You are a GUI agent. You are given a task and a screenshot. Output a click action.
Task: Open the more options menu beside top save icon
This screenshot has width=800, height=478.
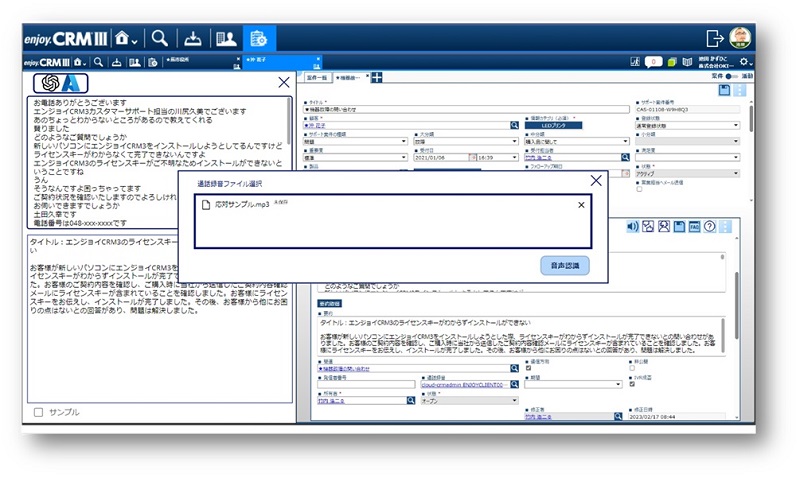coord(739,90)
